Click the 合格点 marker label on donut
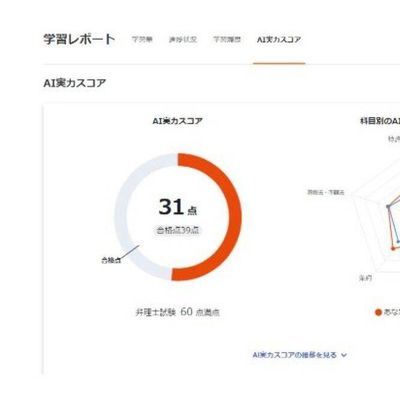400x400 pixels. tap(111, 260)
